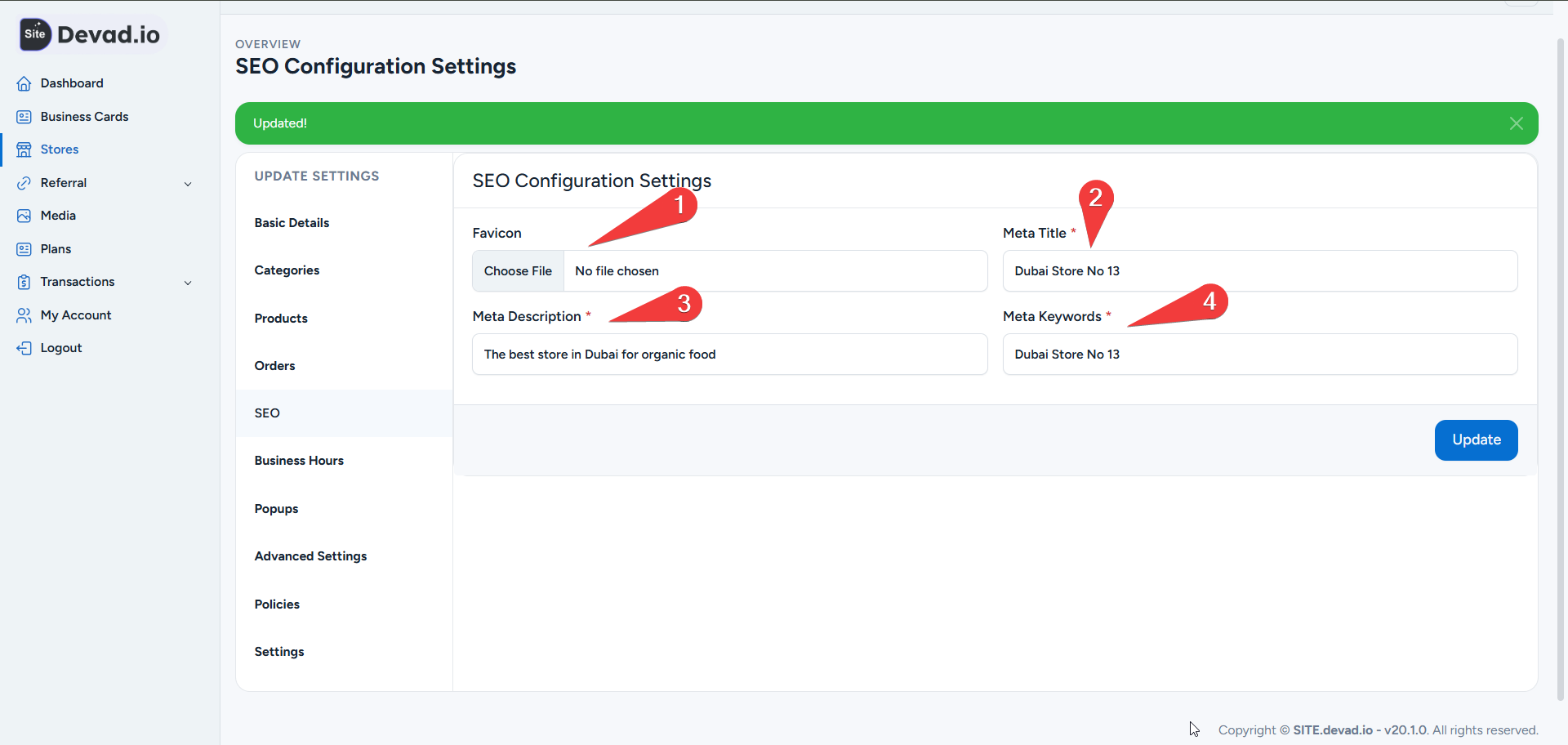
Task: Select the Business Cards sidebar icon
Action: click(23, 116)
